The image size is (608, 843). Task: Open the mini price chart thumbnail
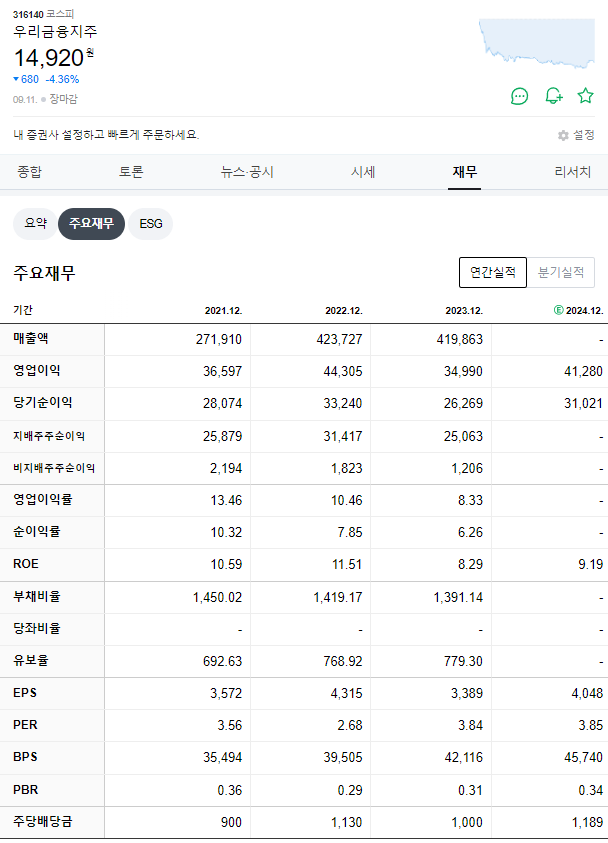point(537,44)
